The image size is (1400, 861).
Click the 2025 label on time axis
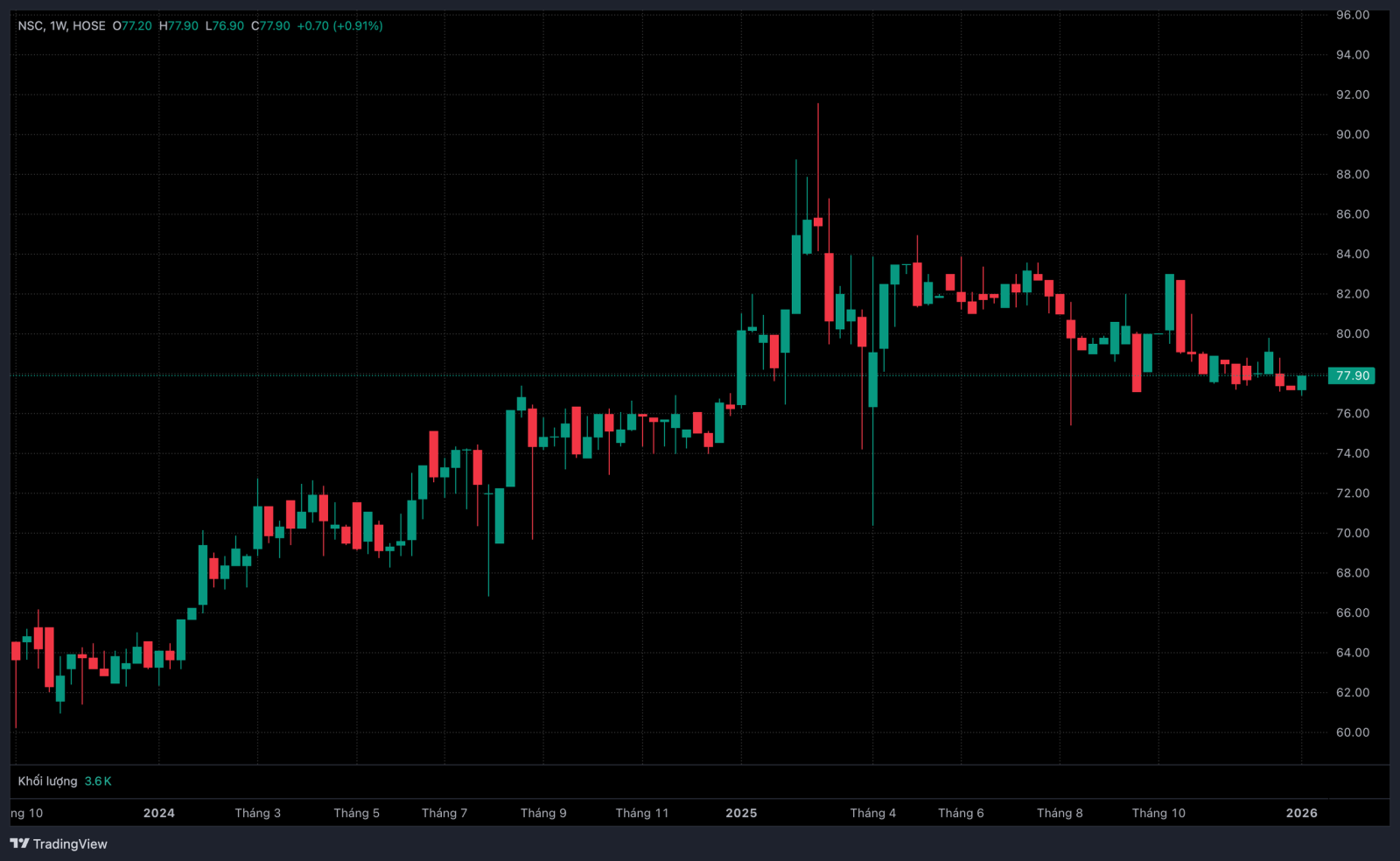coord(741,813)
